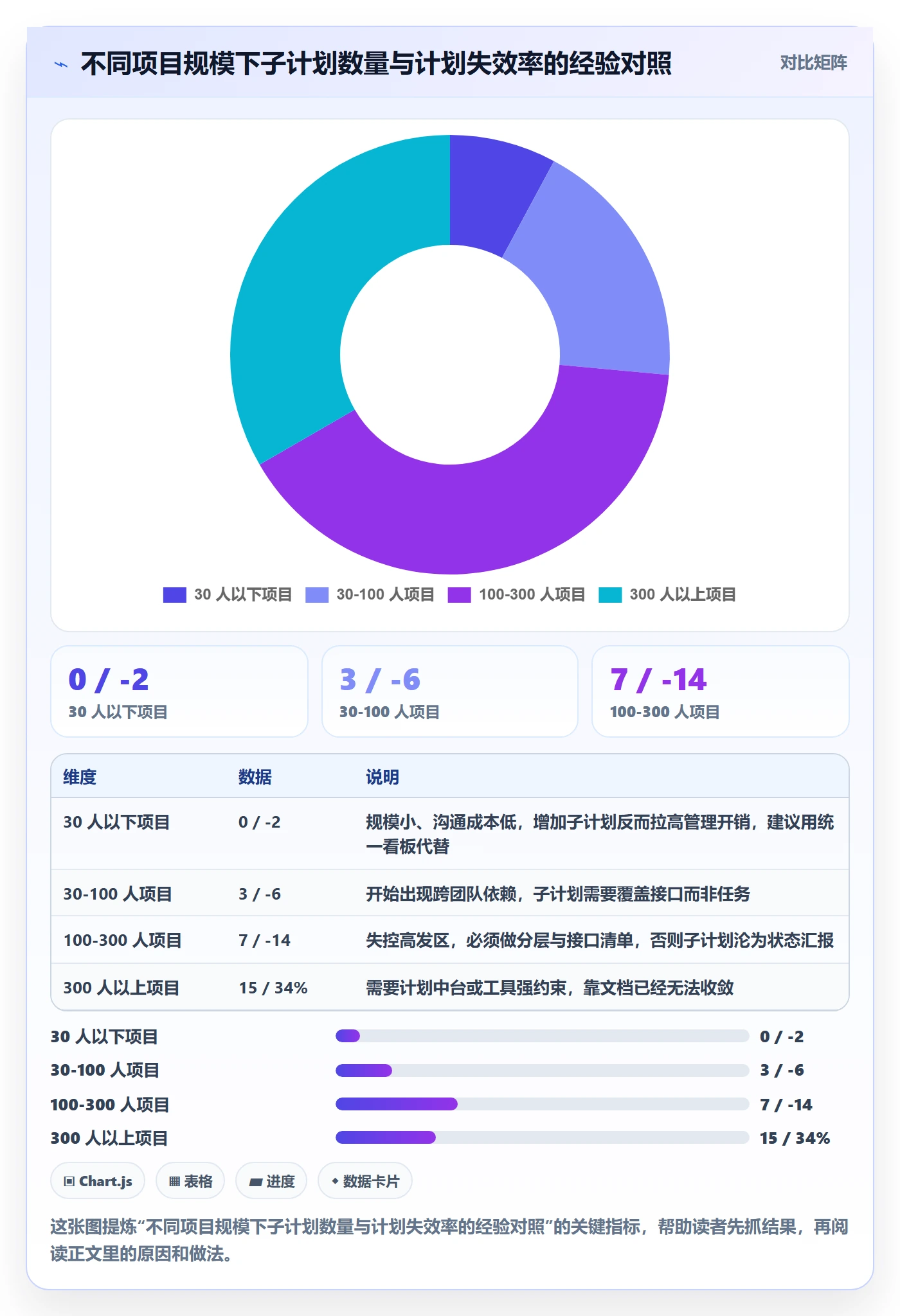Click the 进度 tag chip

(271, 1181)
